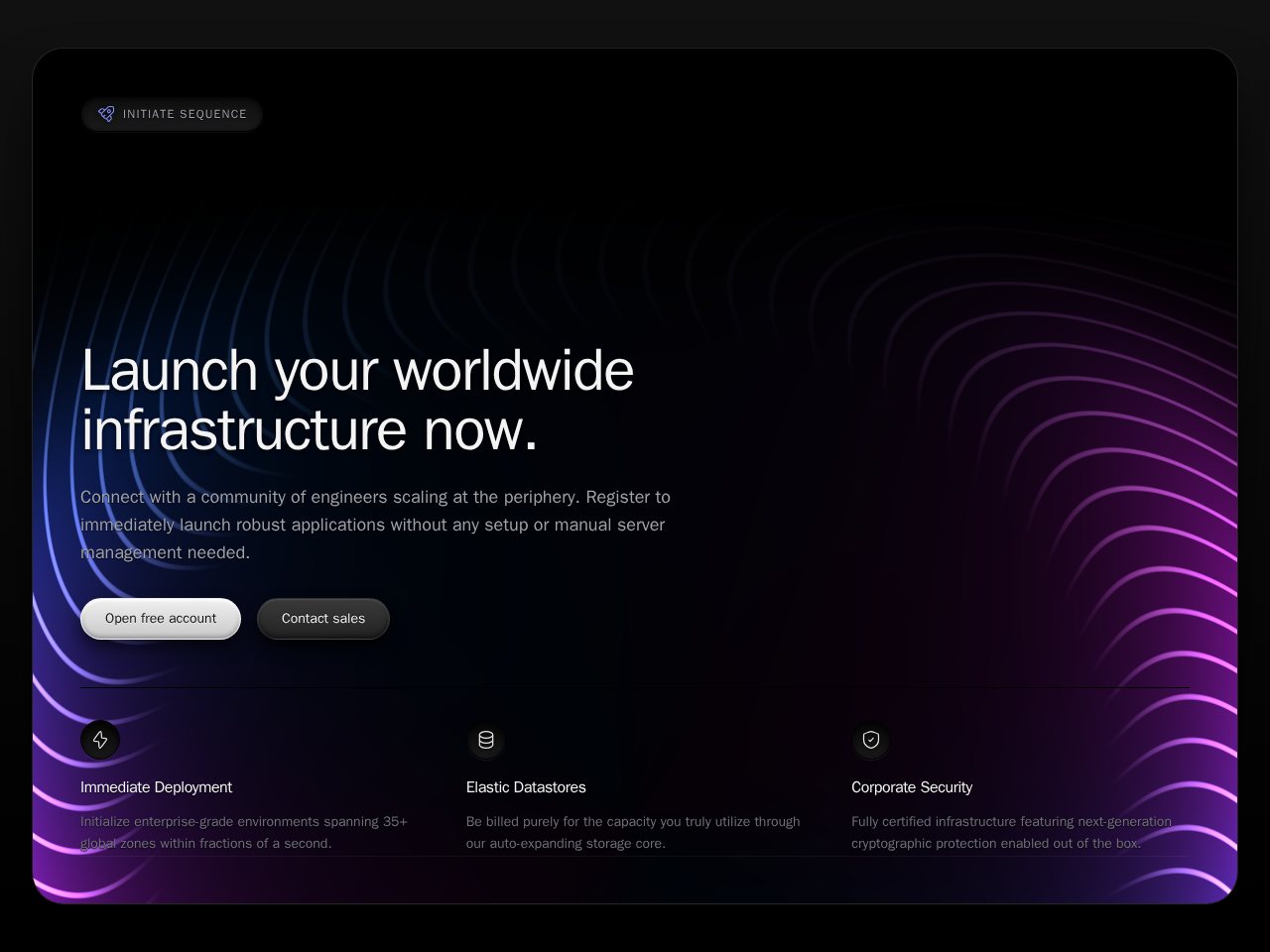Select the Corporate Security heading

(x=912, y=787)
